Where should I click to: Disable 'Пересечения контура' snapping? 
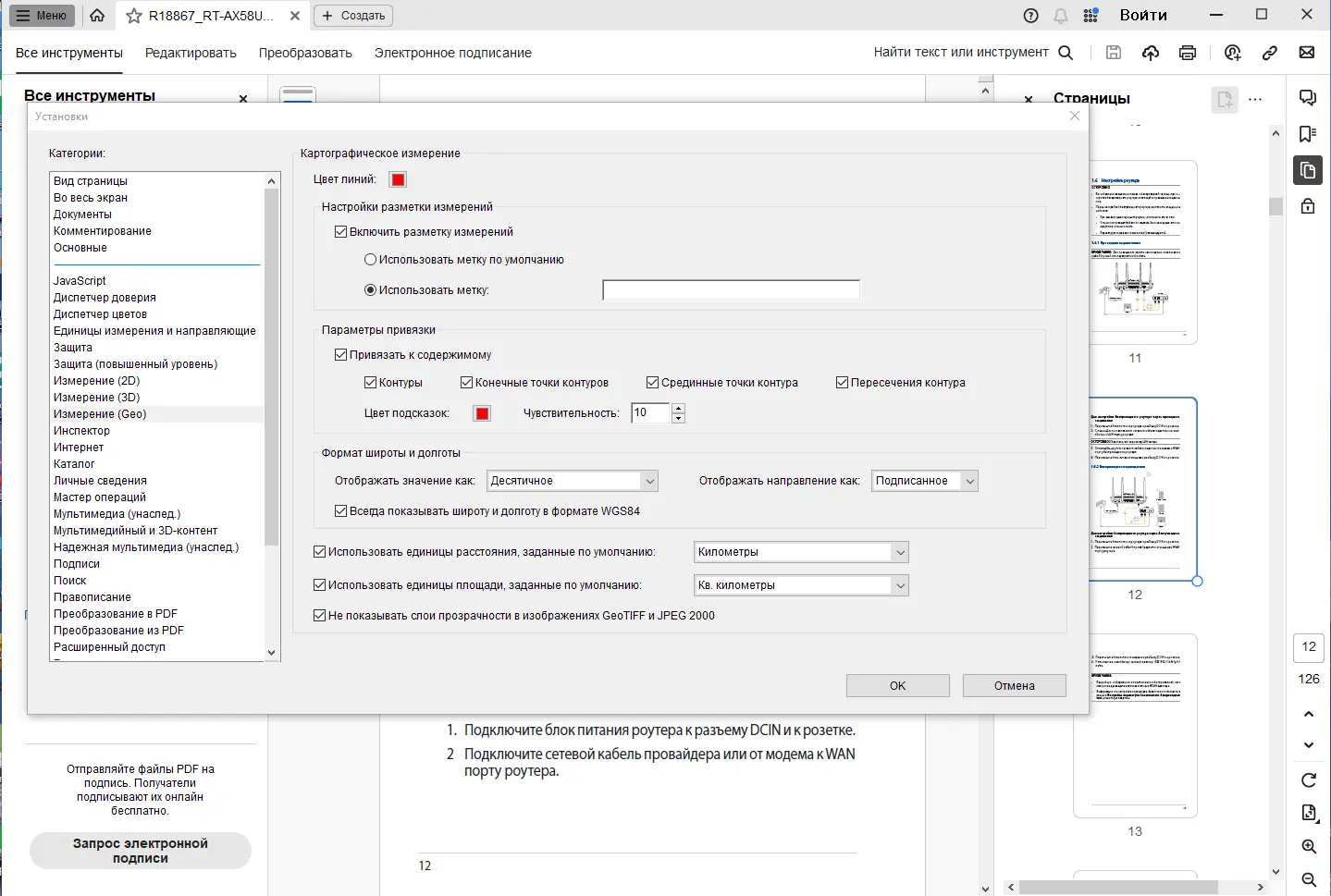[842, 381]
